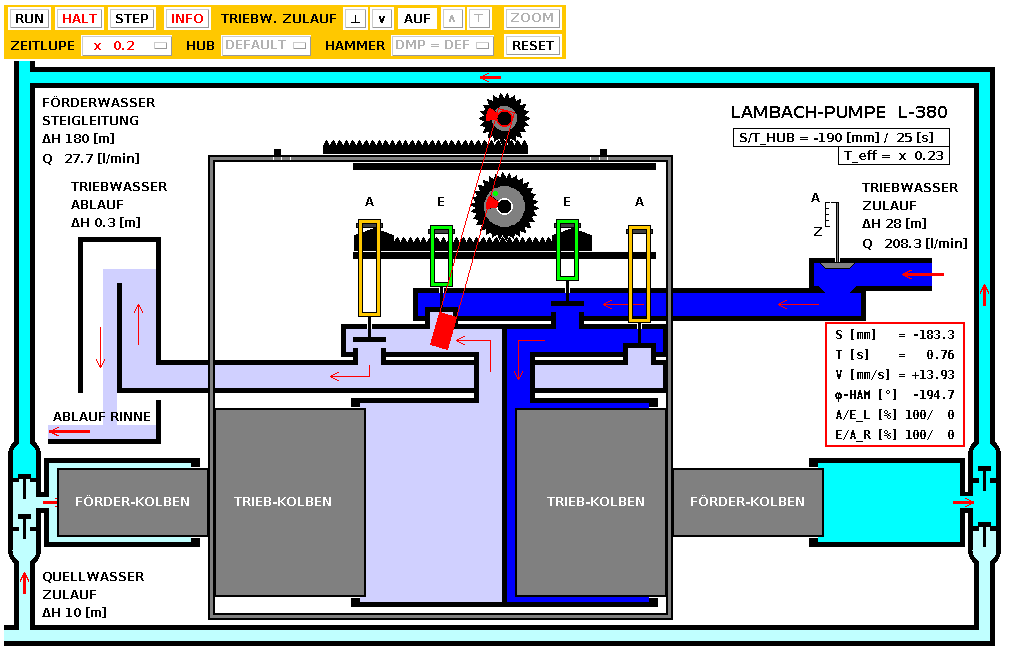Image resolution: width=1010 pixels, height=661 pixels.
Task: Open the HUB DEFAULT dropdown
Action: 266,45
